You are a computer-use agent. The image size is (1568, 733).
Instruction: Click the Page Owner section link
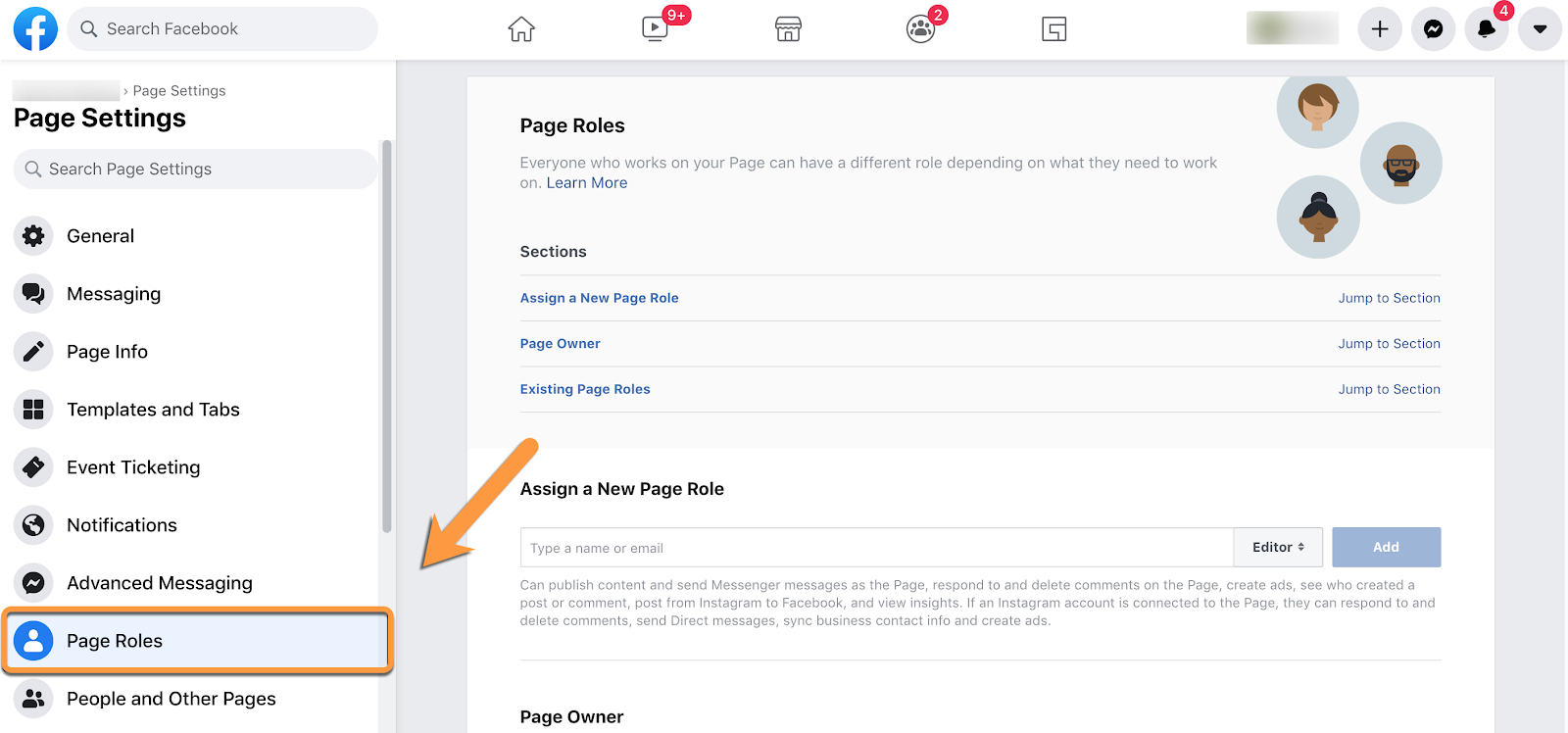pos(560,344)
